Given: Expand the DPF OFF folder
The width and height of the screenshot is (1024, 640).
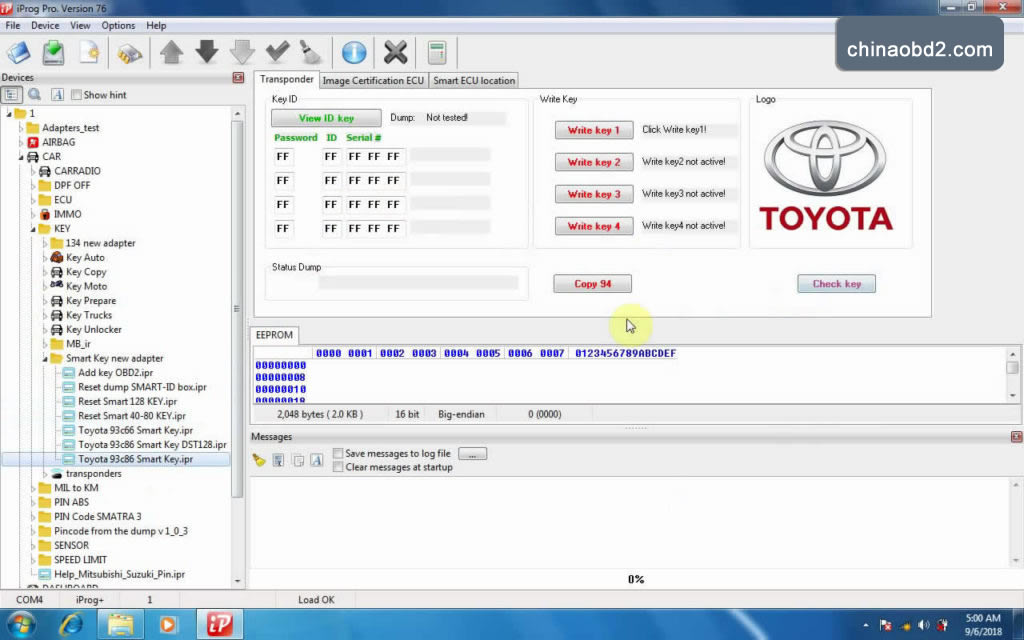Looking at the screenshot, I should click(33, 185).
